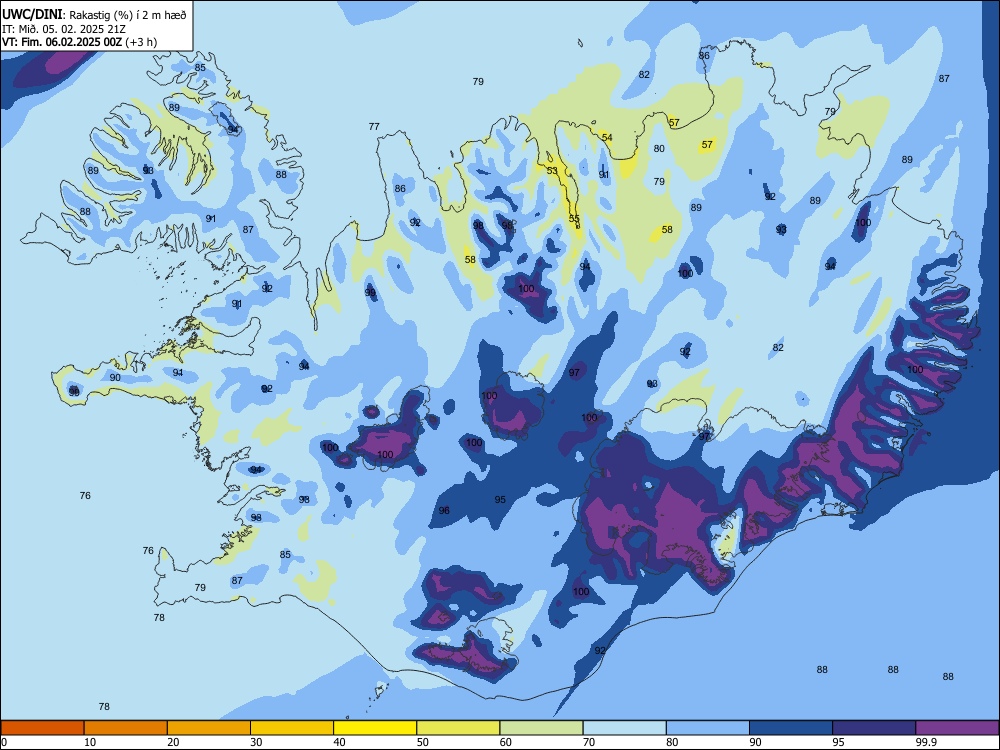
Task: Click the 0–10 dark orange legend swatch
Action: pos(42,728)
